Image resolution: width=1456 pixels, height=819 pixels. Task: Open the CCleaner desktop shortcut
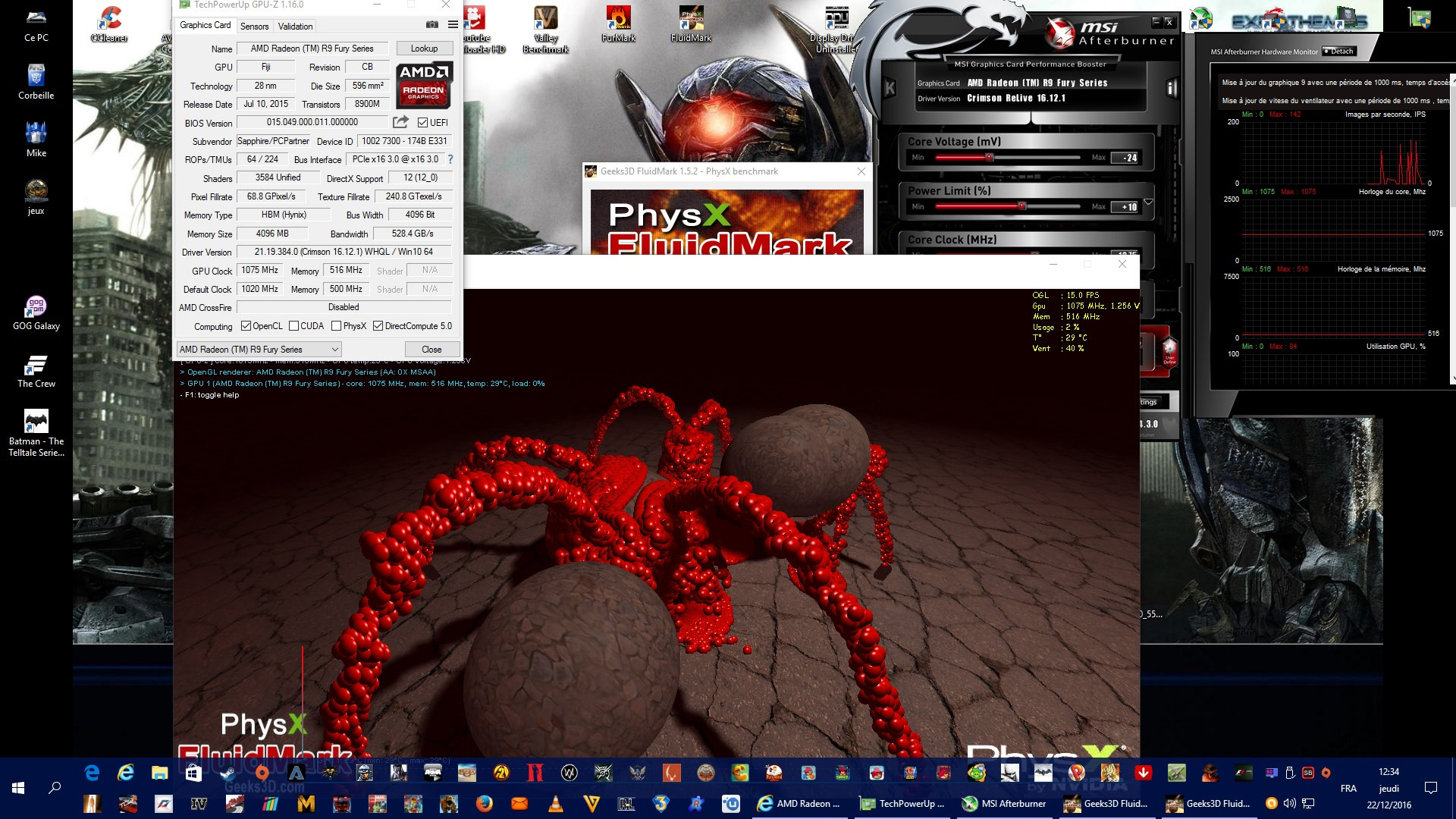tap(109, 24)
